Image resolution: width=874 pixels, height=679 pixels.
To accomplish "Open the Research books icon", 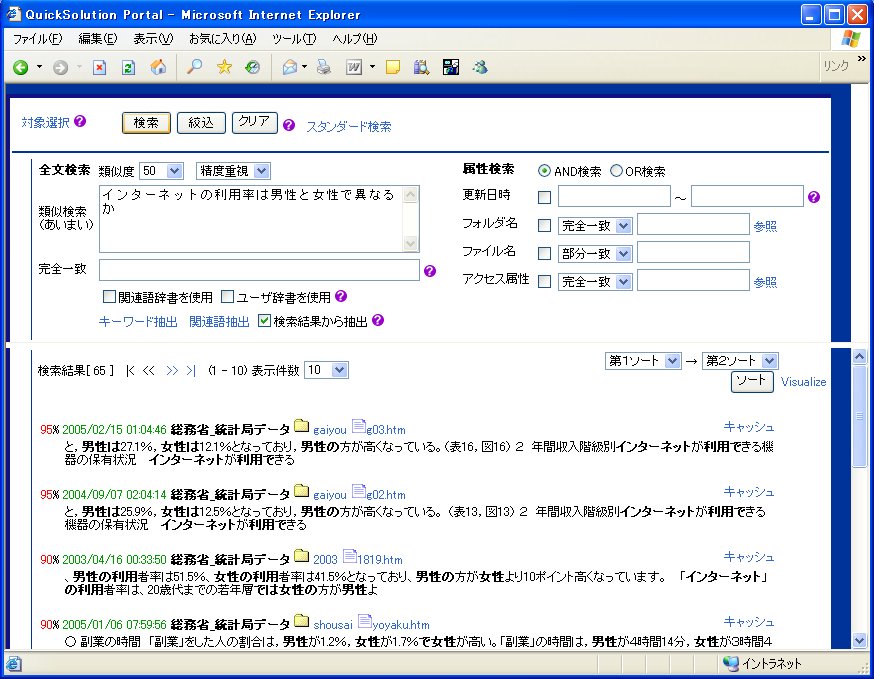I will tap(421, 67).
